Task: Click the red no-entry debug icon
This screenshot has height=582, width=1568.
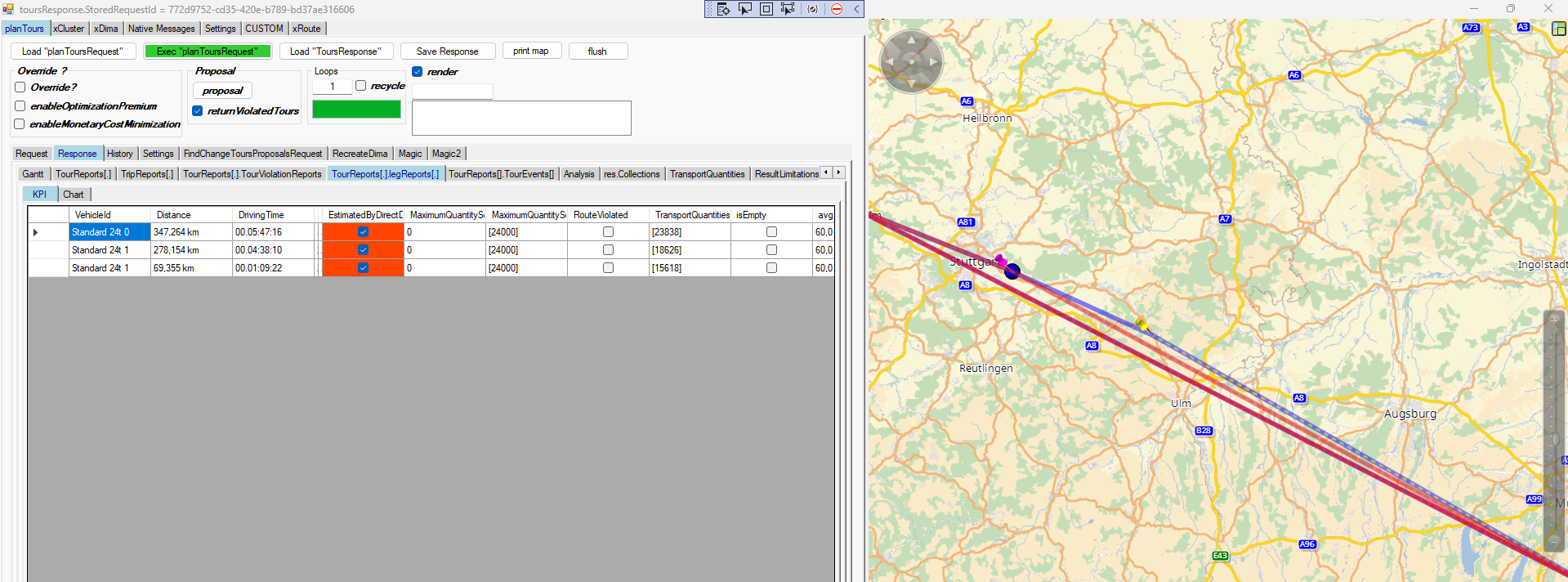Action: [x=837, y=9]
